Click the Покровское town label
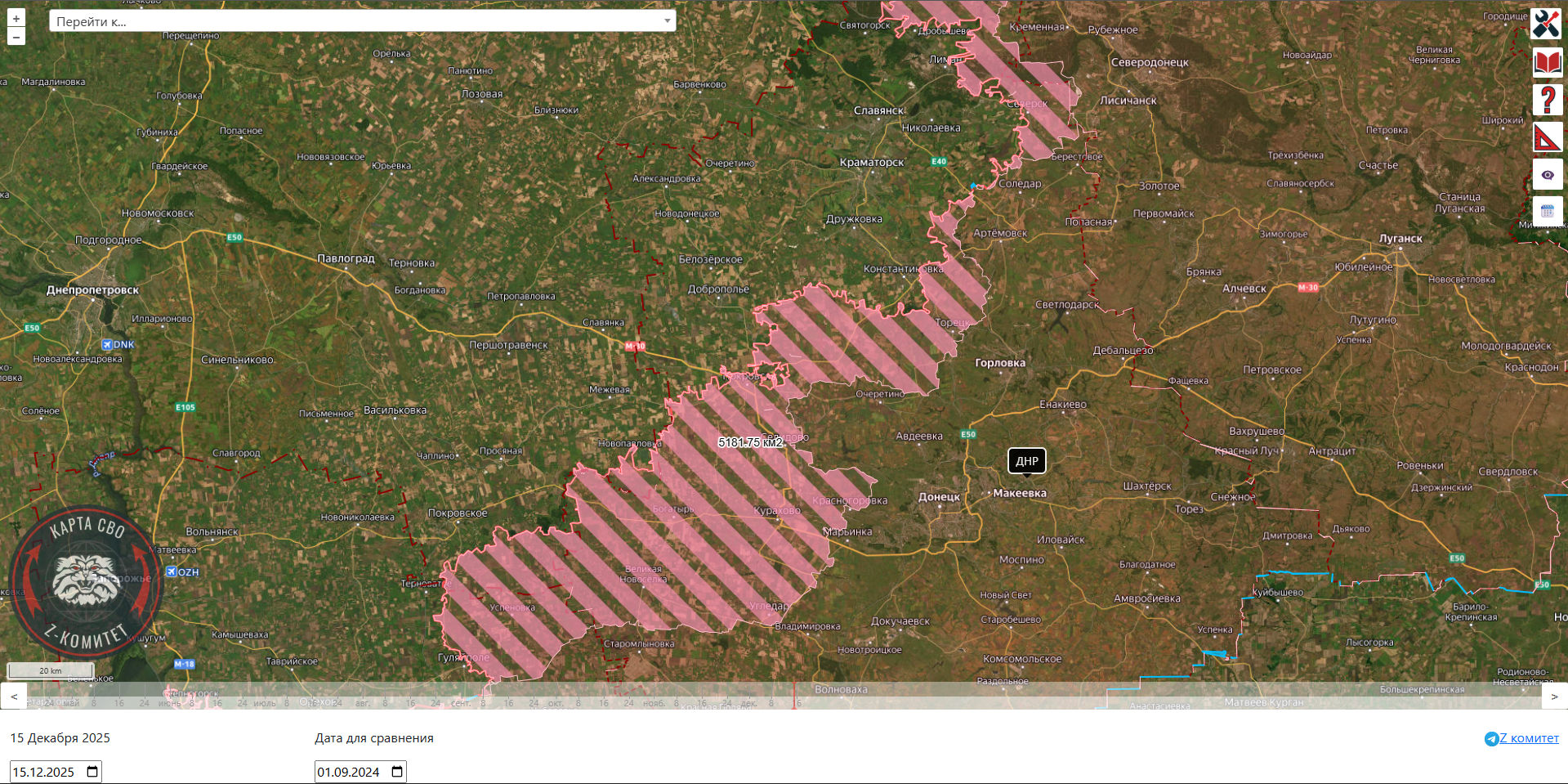Viewport: 1568px width, 784px height. pos(458,513)
